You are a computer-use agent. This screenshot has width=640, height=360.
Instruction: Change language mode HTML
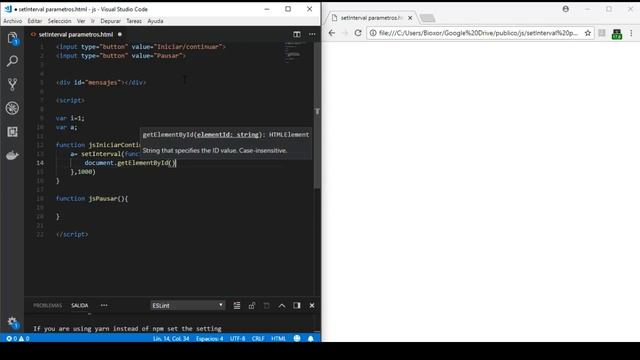tap(278, 338)
